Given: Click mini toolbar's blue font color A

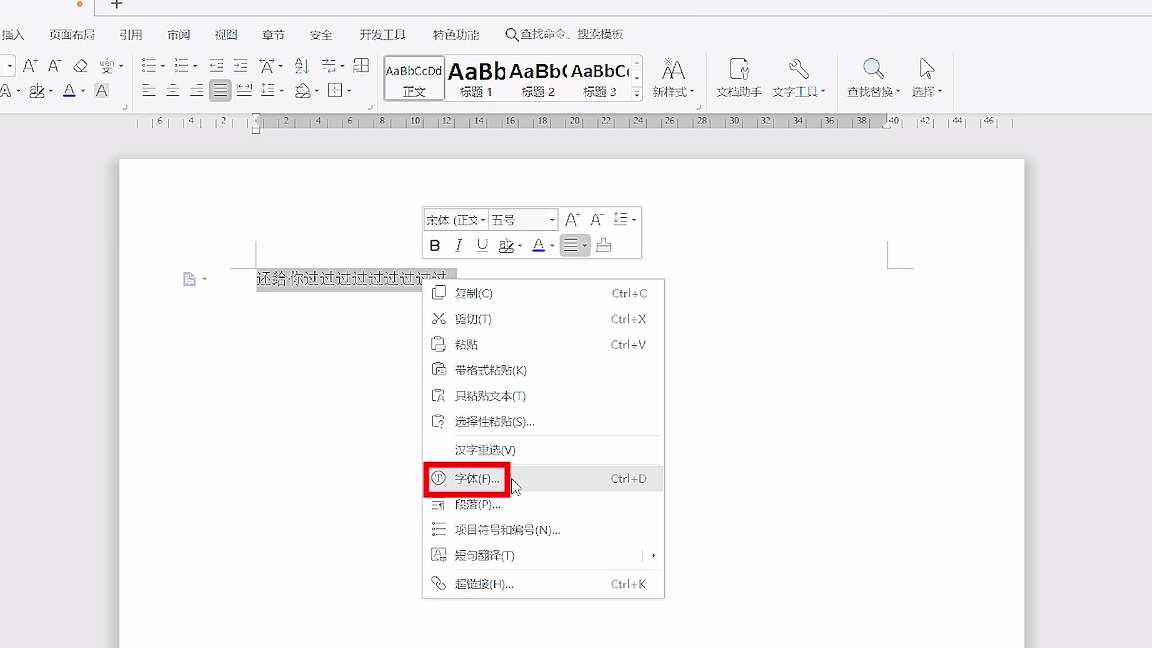Looking at the screenshot, I should 539,245.
